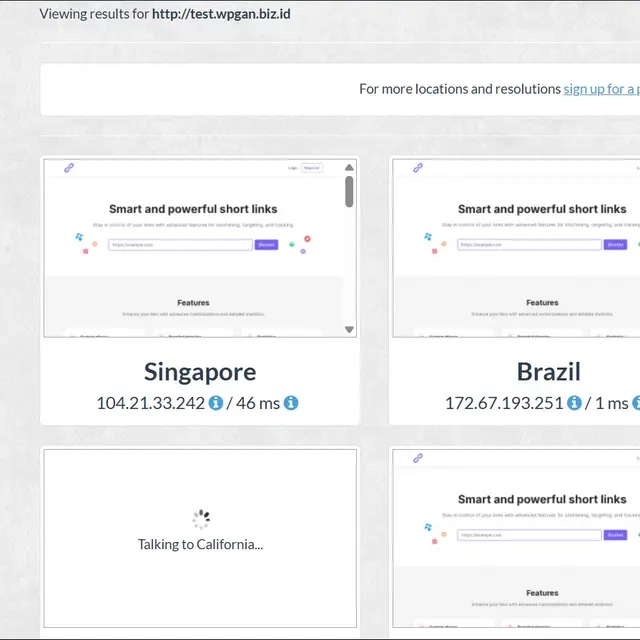Click info icon beside Singapore IP address
640x640 pixels.
pyautogui.click(x=215, y=403)
